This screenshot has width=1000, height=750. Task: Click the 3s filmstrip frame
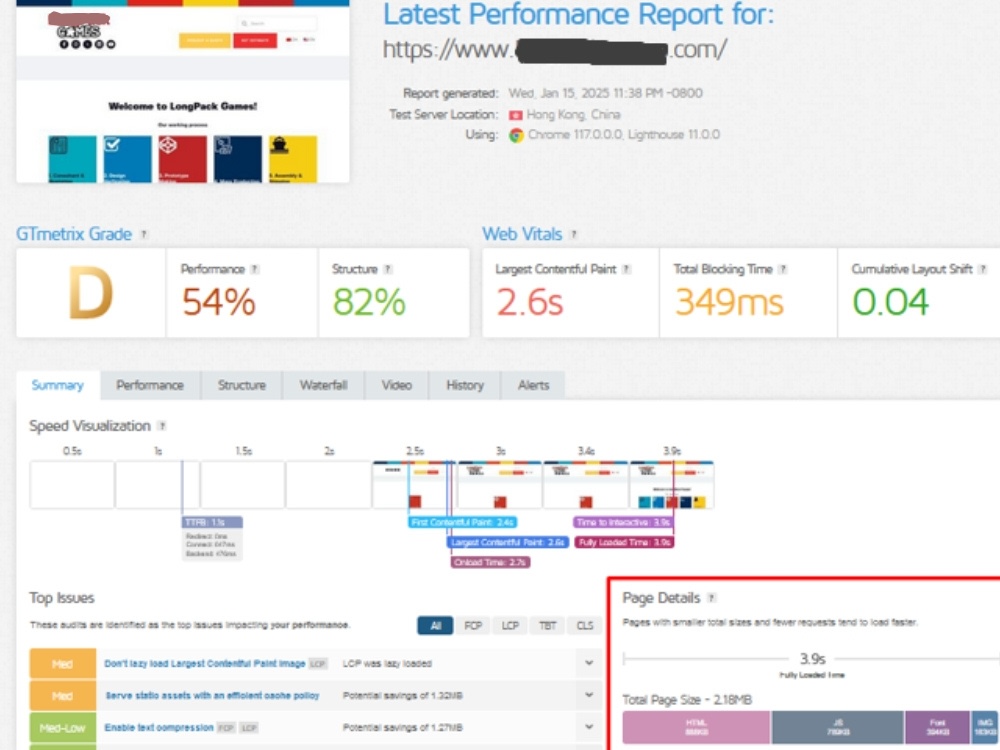point(499,485)
